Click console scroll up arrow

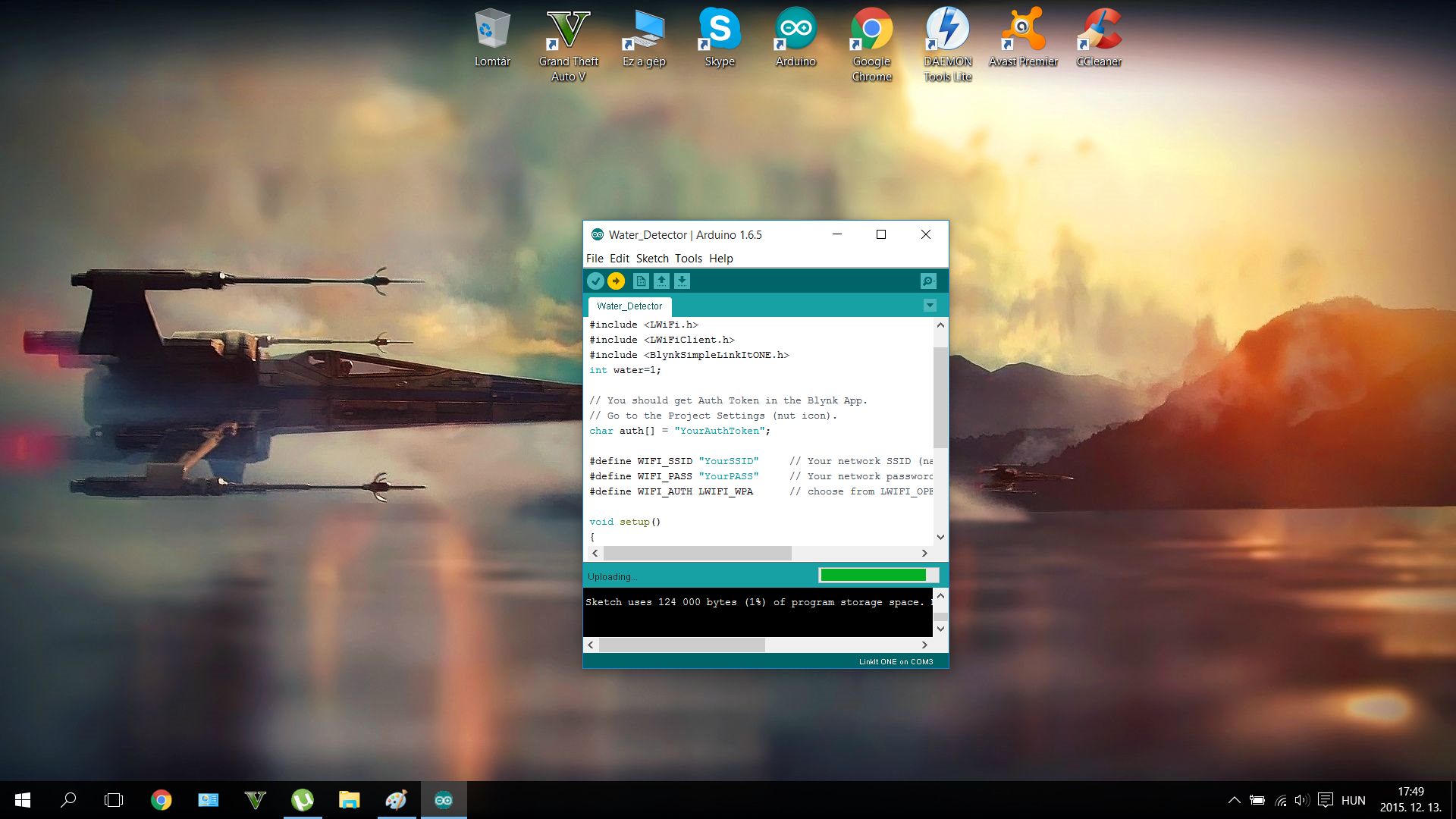click(x=940, y=595)
